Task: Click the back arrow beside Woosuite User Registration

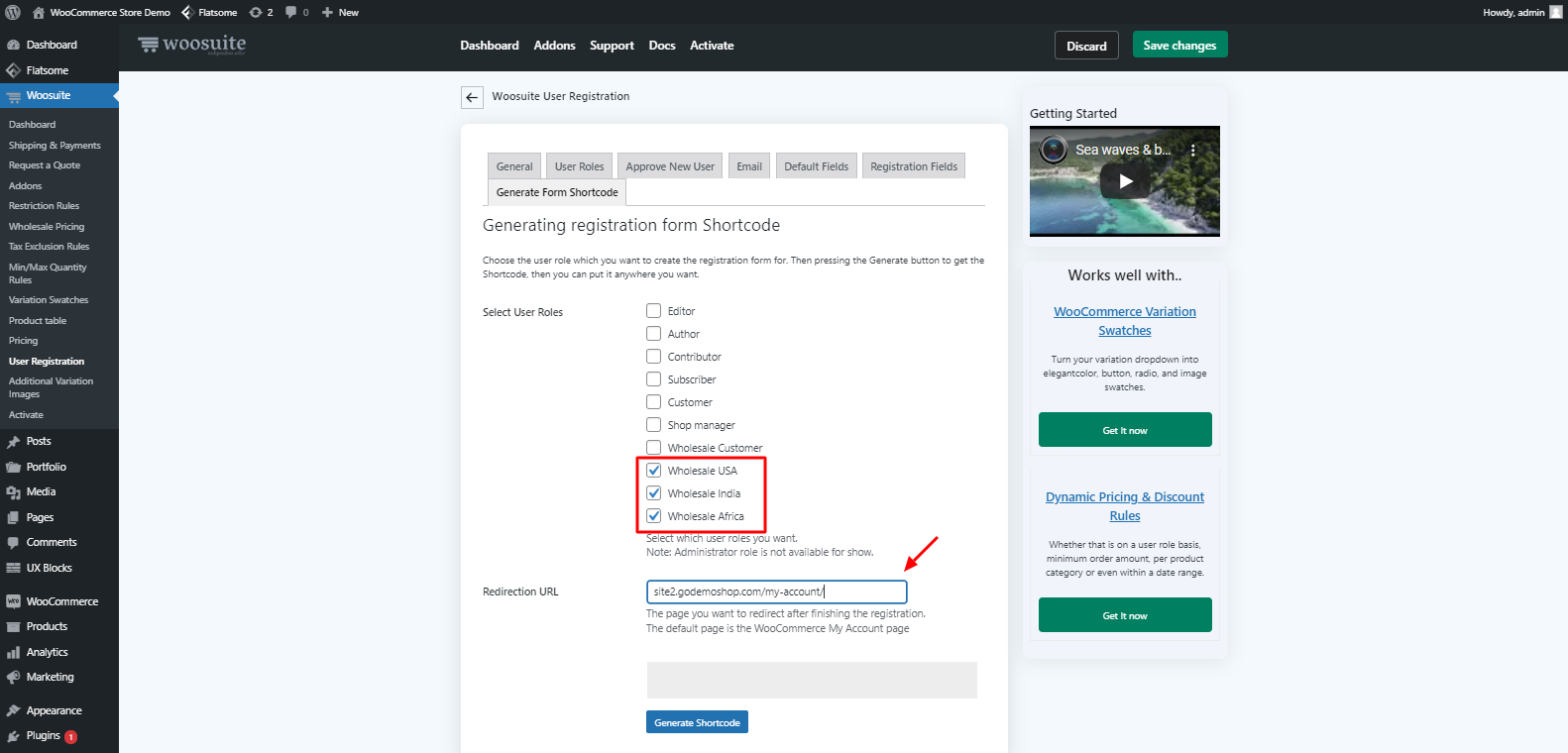Action: (x=472, y=97)
